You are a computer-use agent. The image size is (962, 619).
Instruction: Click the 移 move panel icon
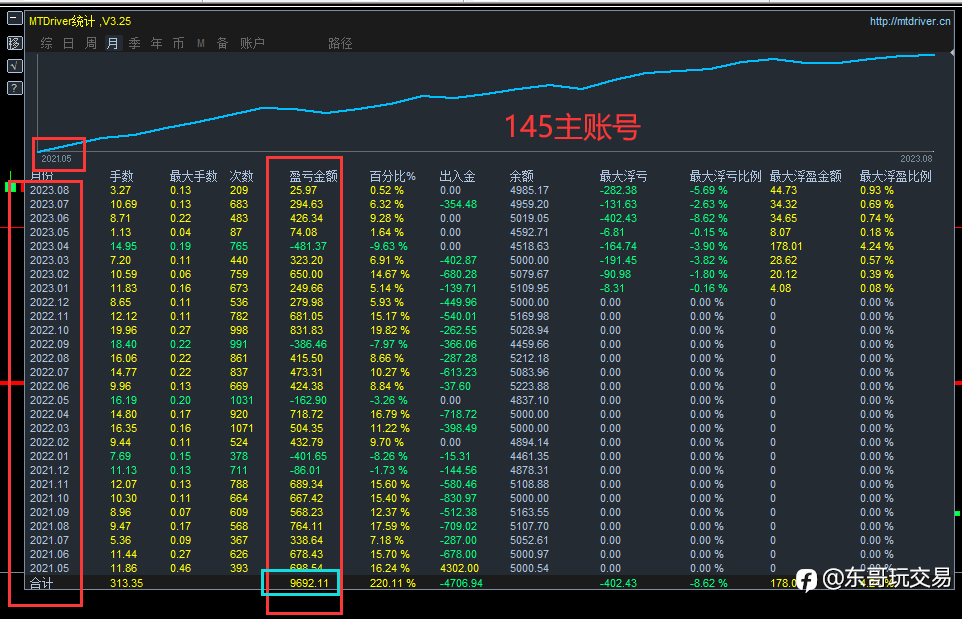(x=15, y=43)
